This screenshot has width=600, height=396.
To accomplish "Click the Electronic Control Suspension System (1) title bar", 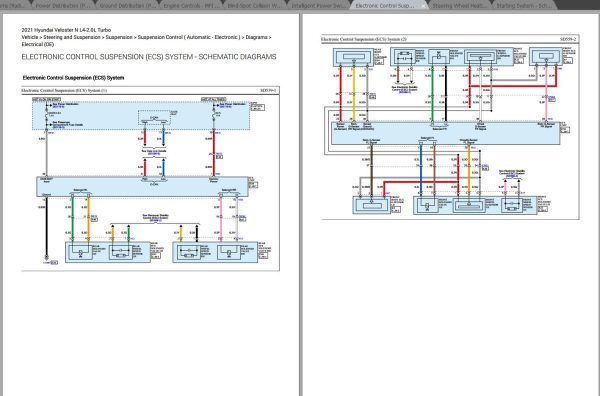I will click(150, 90).
